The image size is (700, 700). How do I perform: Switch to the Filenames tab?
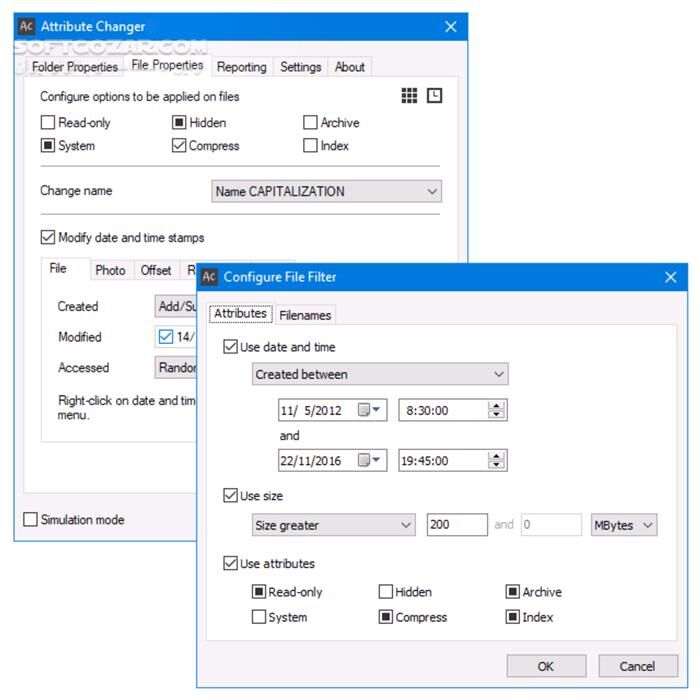point(305,315)
